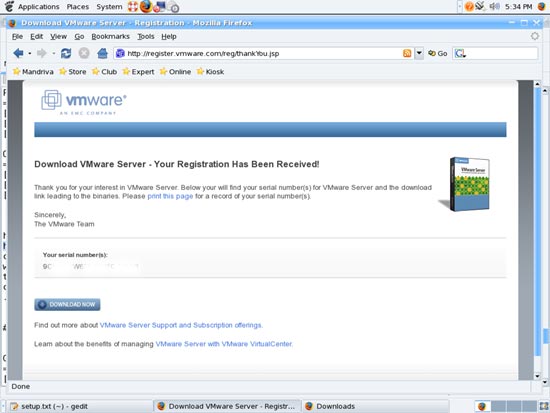Screen dimensions: 550x413
Task: Open the Store bookmark
Action: click(73, 72)
